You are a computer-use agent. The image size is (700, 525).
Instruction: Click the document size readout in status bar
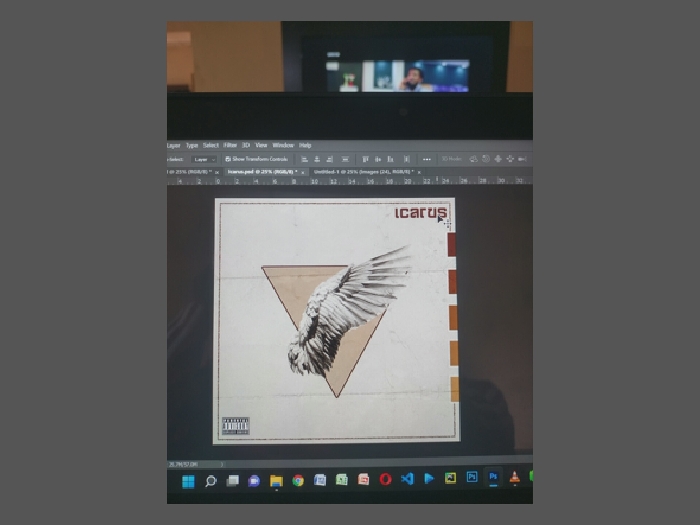[x=183, y=464]
